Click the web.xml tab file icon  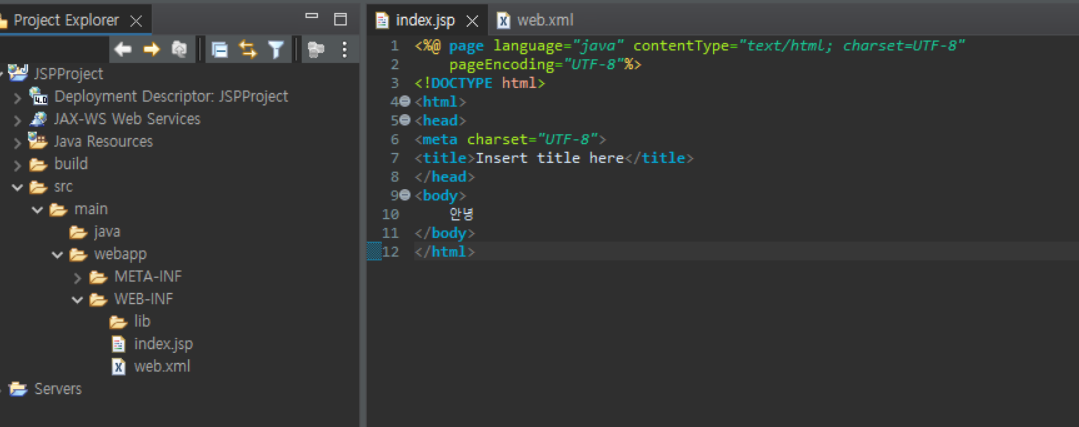click(504, 21)
